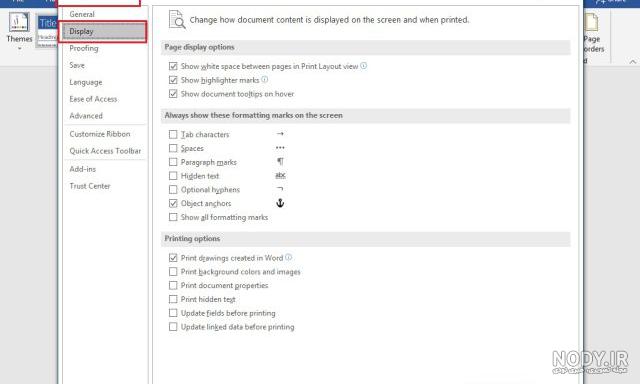Check Show all formatting marks
Image resolution: width=640 pixels, height=384 pixels.
pyautogui.click(x=173, y=217)
